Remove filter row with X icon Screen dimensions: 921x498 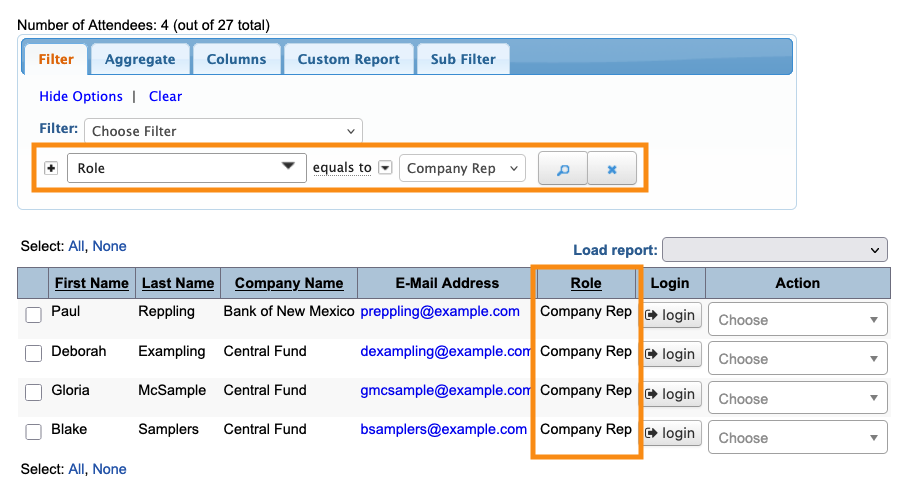tap(612, 169)
